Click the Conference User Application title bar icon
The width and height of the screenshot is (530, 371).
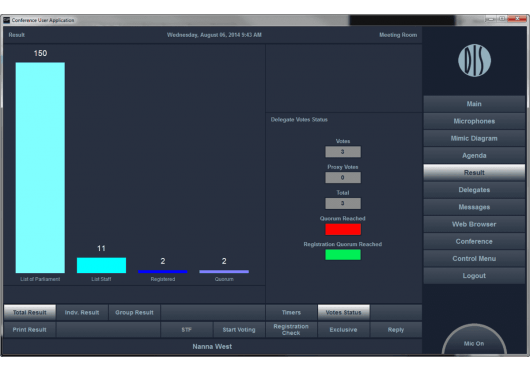point(6,20)
